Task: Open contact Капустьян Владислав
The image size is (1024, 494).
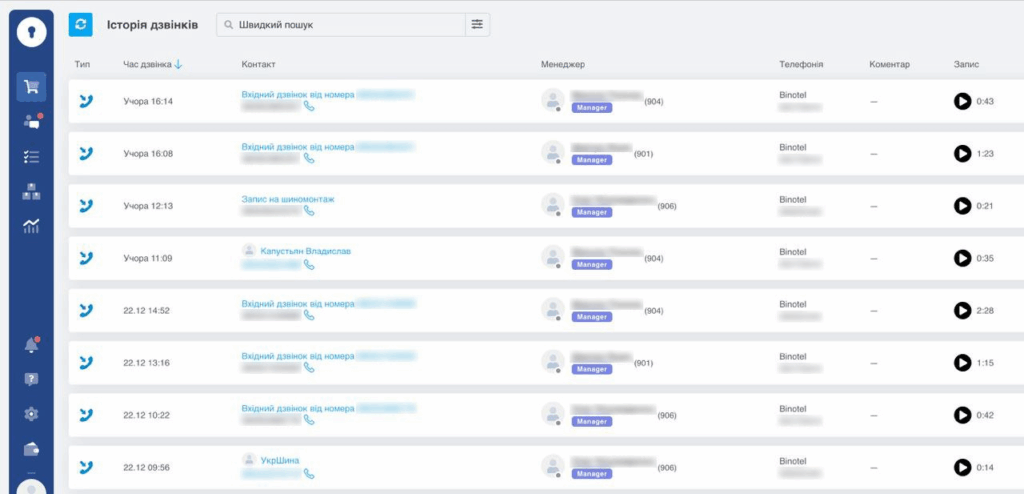Action: [305, 251]
